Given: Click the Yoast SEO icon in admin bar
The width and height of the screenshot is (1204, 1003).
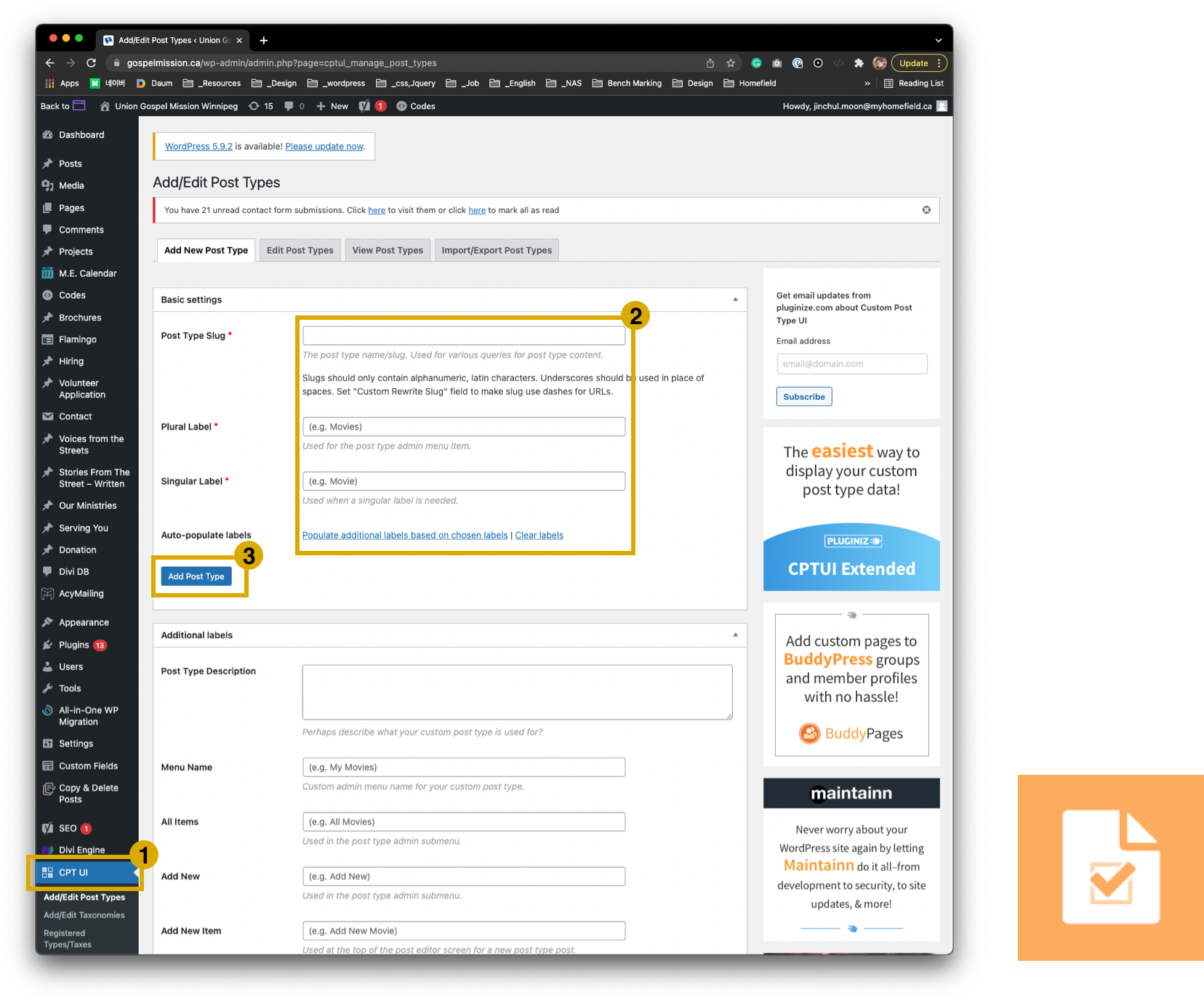Looking at the screenshot, I should 365,106.
